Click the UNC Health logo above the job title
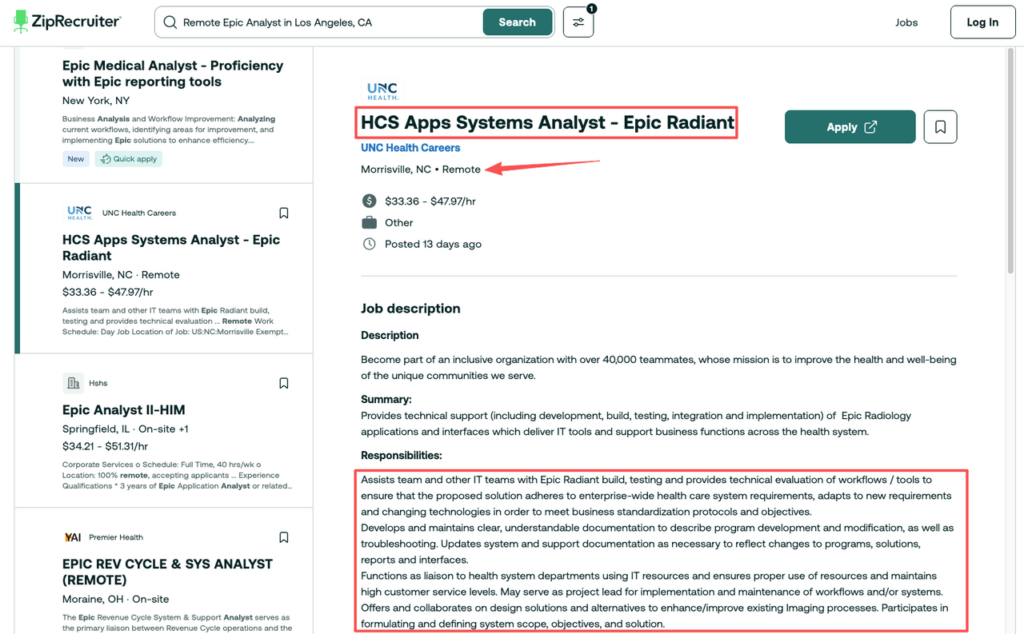The image size is (1024, 634). (383, 88)
